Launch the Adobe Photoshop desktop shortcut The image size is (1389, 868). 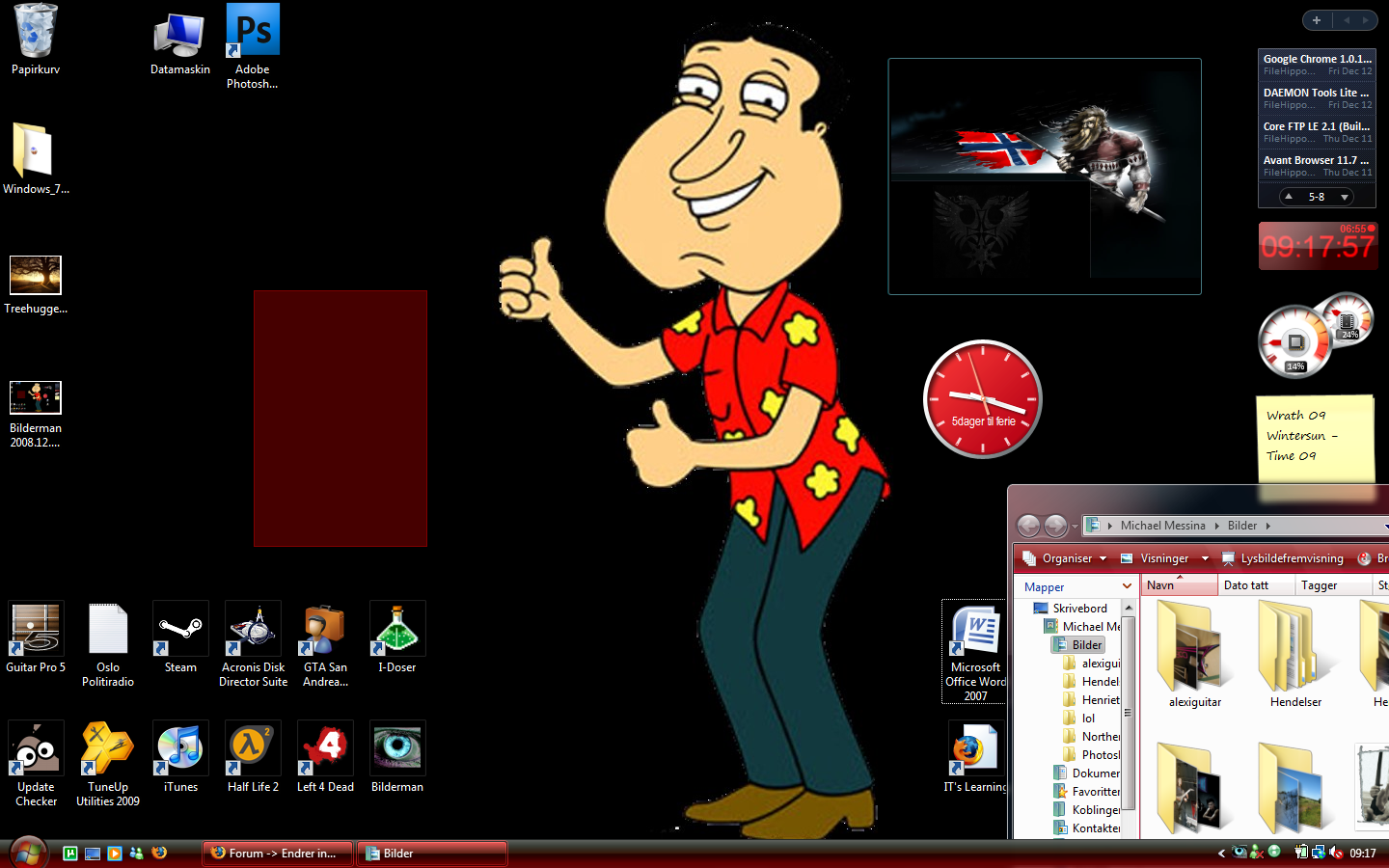click(x=253, y=46)
